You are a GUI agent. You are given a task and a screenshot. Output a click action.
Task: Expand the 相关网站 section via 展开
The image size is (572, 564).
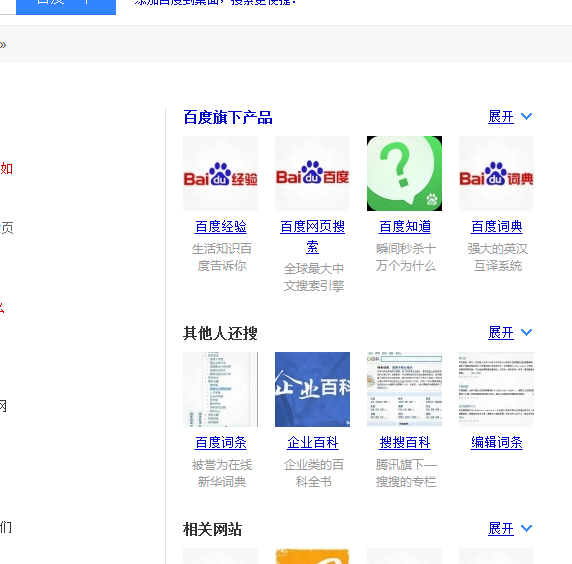pos(501,529)
